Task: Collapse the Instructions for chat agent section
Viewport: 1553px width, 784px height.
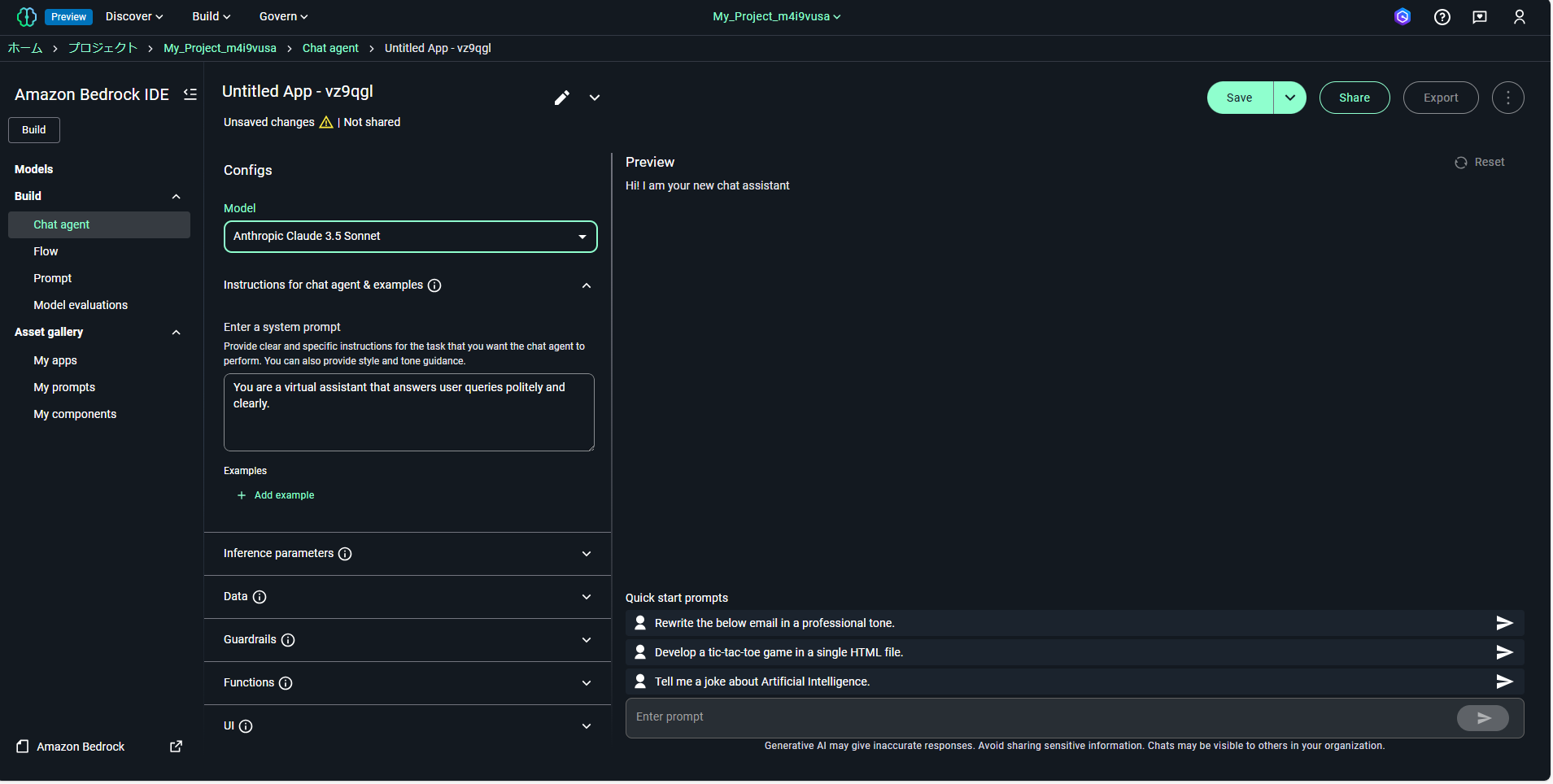Action: 587,285
